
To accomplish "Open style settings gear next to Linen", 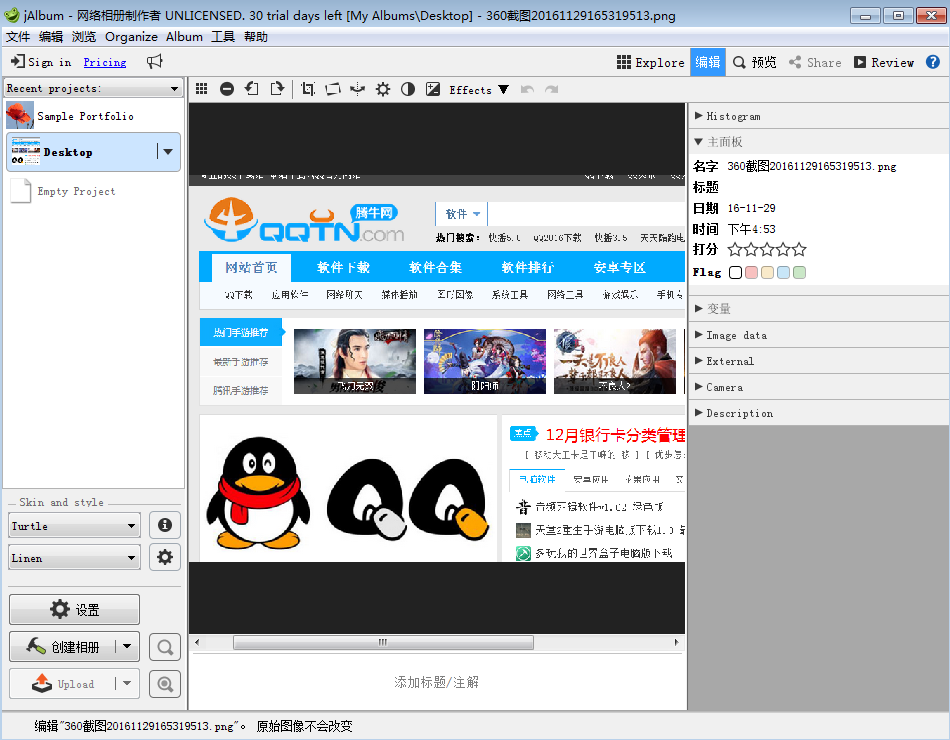I will (165, 557).
